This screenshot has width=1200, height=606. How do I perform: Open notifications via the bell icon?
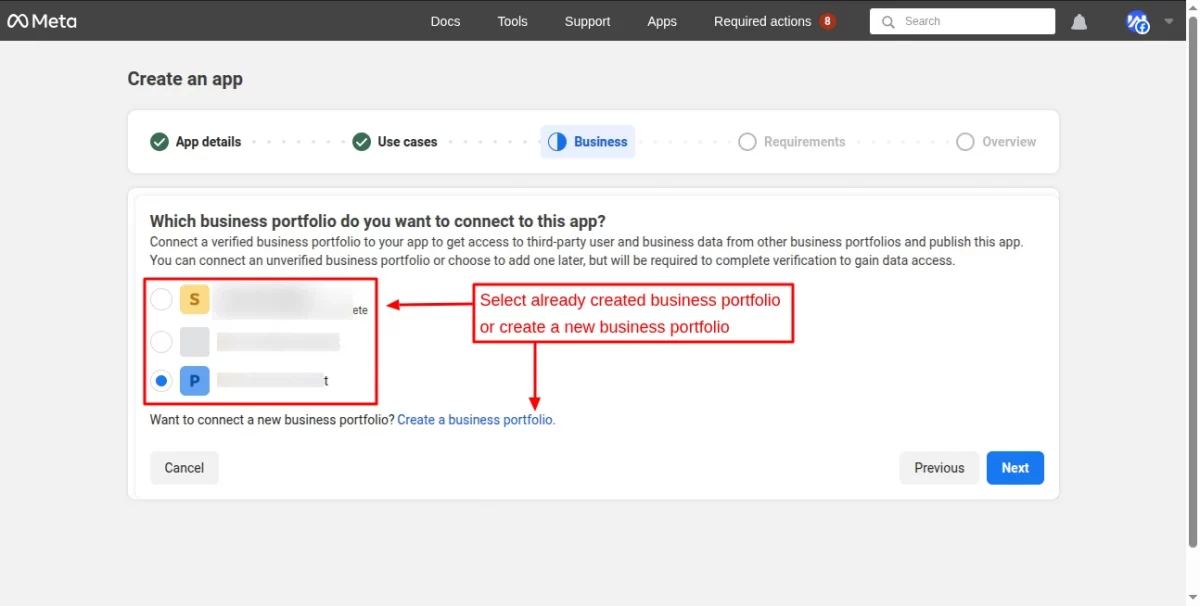click(1079, 21)
